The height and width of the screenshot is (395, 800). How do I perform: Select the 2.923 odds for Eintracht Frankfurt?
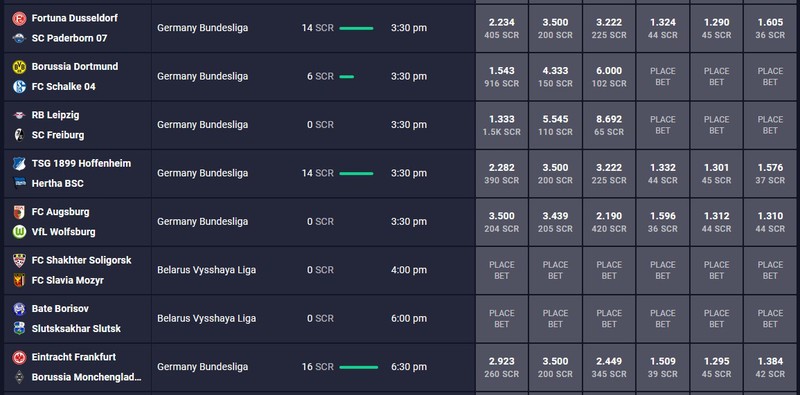[x=502, y=367]
